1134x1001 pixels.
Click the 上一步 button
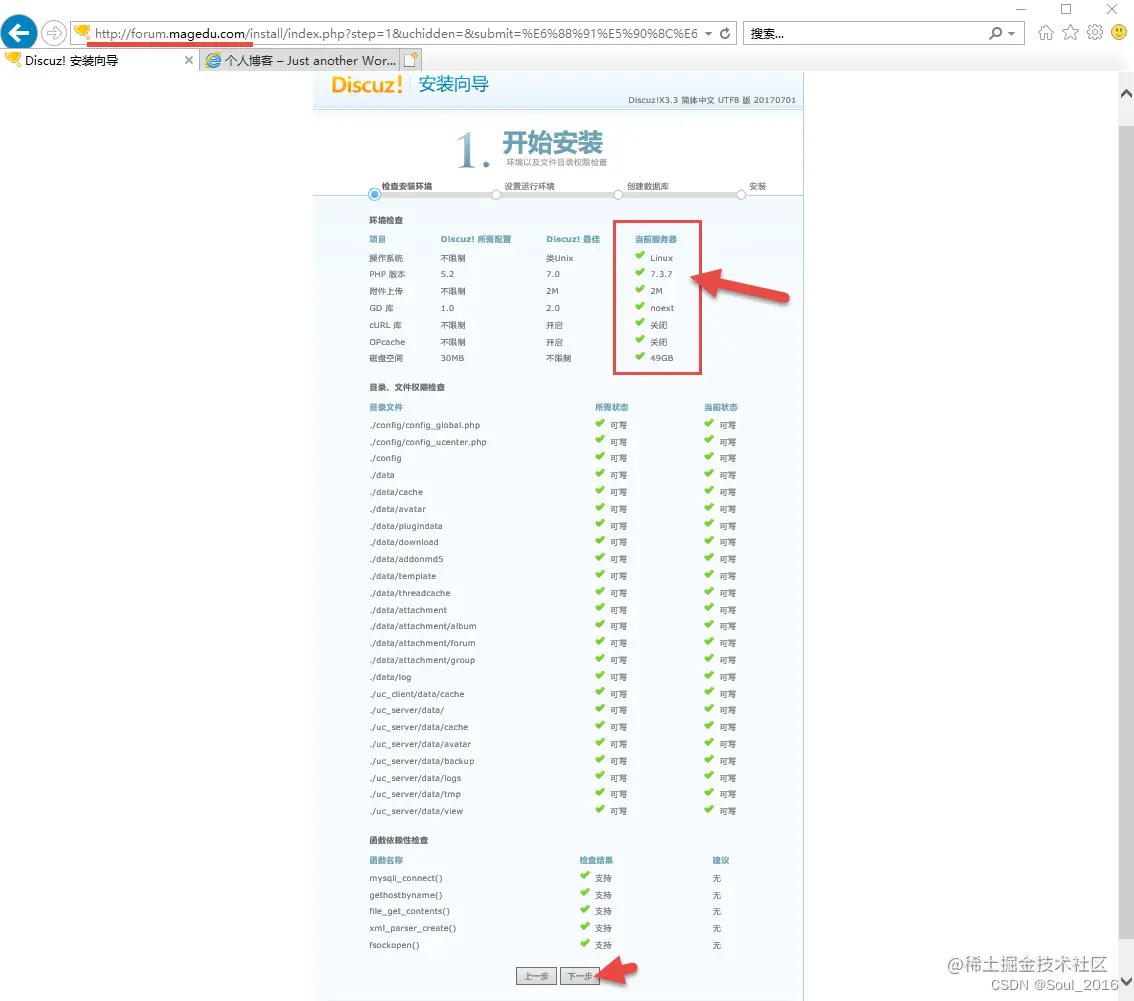tap(536, 976)
